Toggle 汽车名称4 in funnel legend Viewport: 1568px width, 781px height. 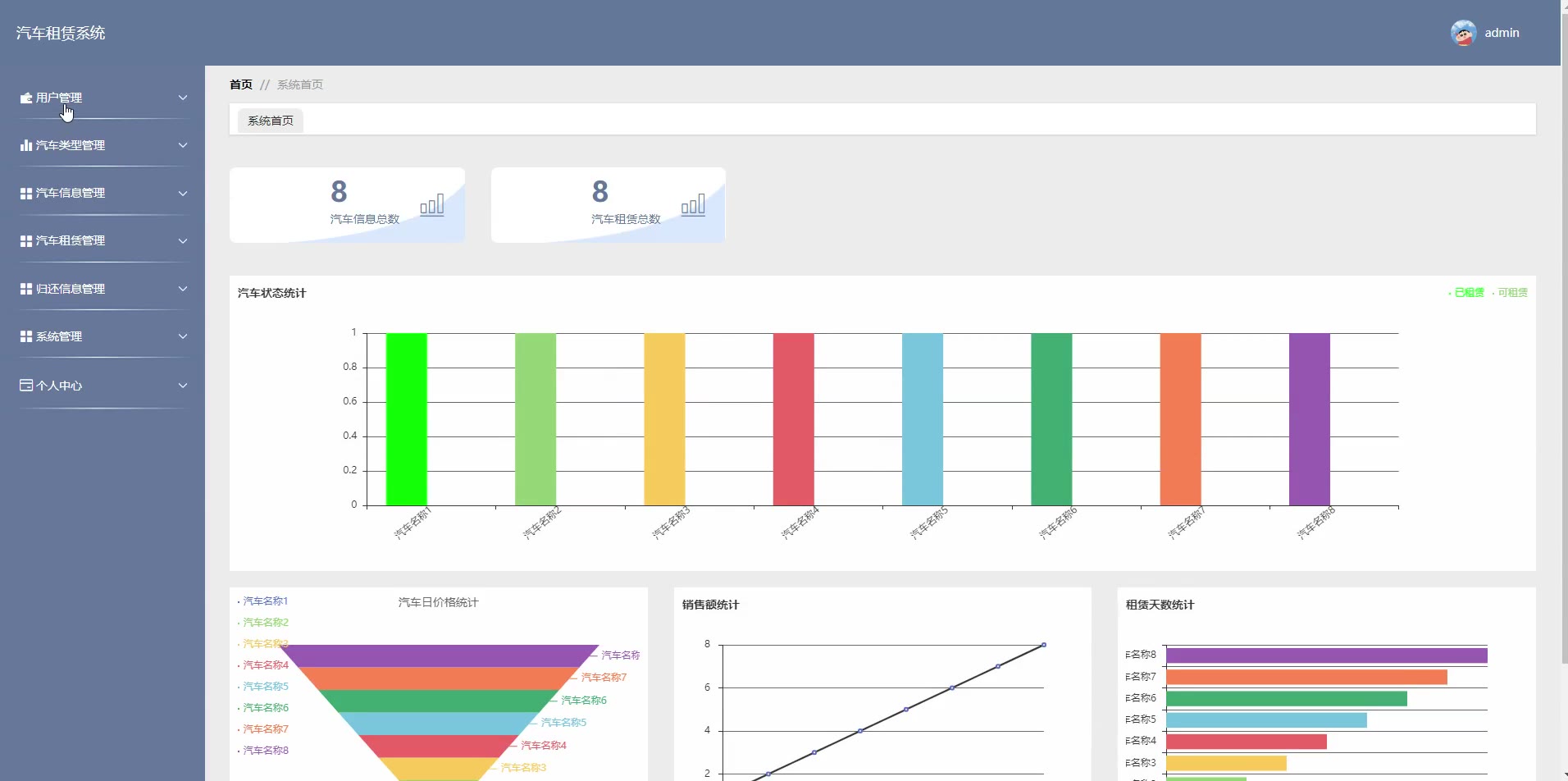(263, 665)
